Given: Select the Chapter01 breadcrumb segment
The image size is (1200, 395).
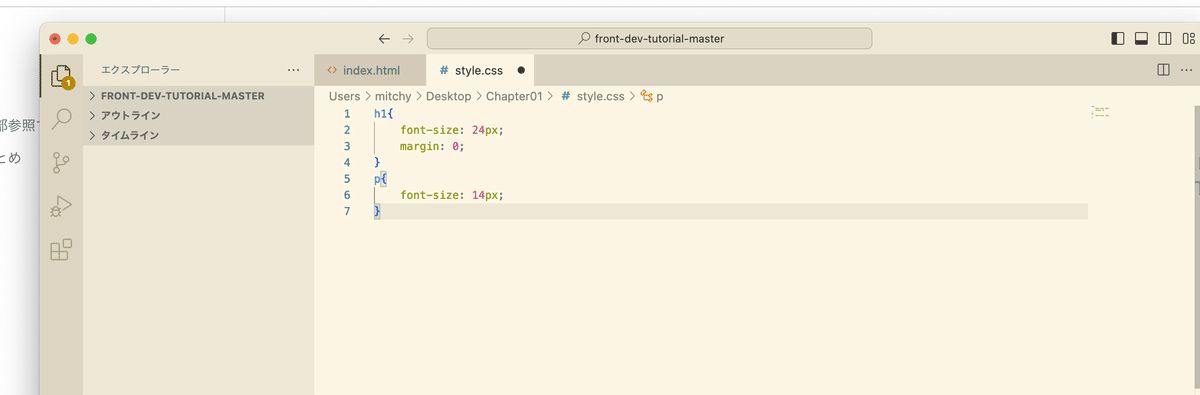Looking at the screenshot, I should pyautogui.click(x=514, y=96).
